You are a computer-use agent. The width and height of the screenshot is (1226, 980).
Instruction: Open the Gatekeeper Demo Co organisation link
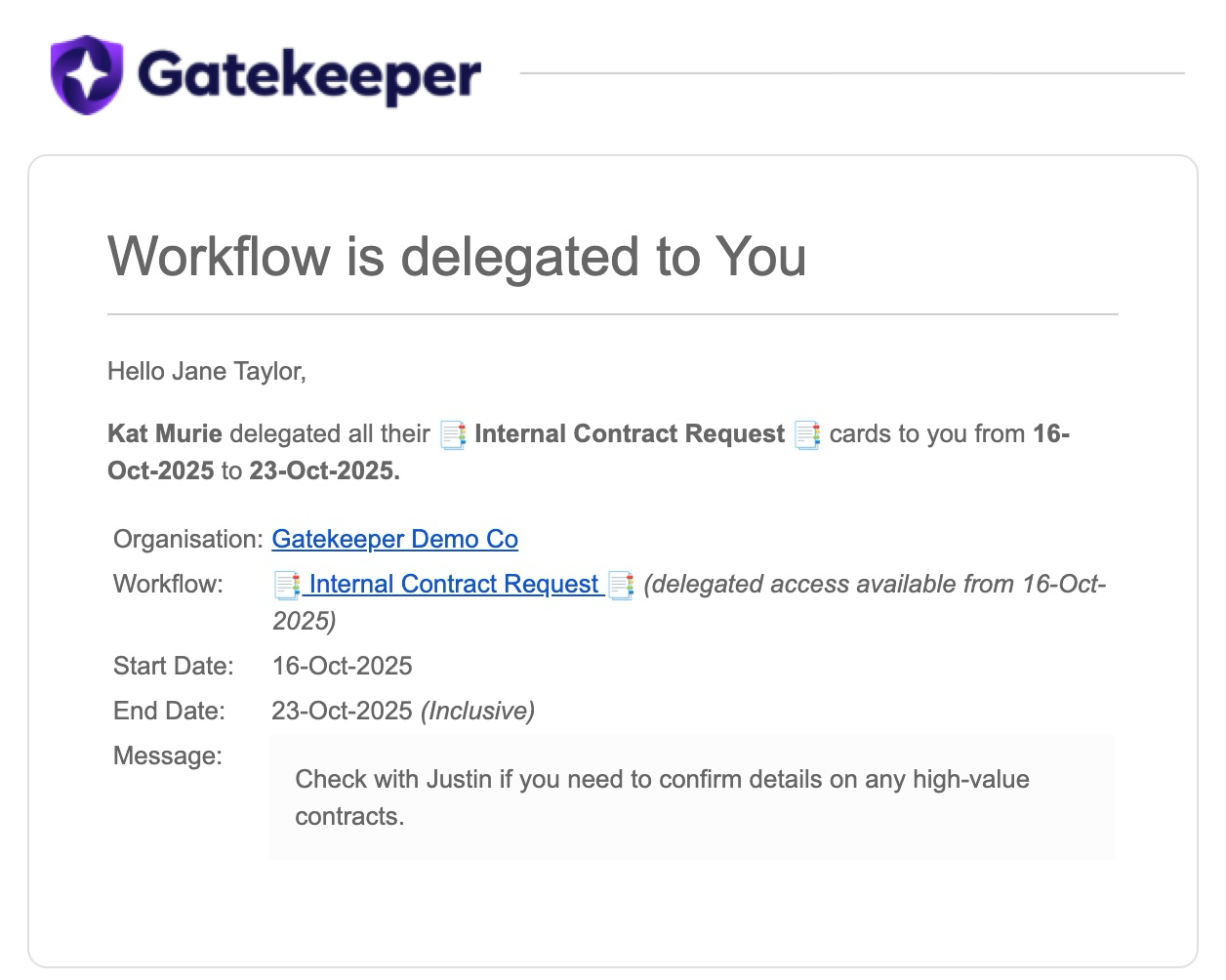tap(394, 539)
